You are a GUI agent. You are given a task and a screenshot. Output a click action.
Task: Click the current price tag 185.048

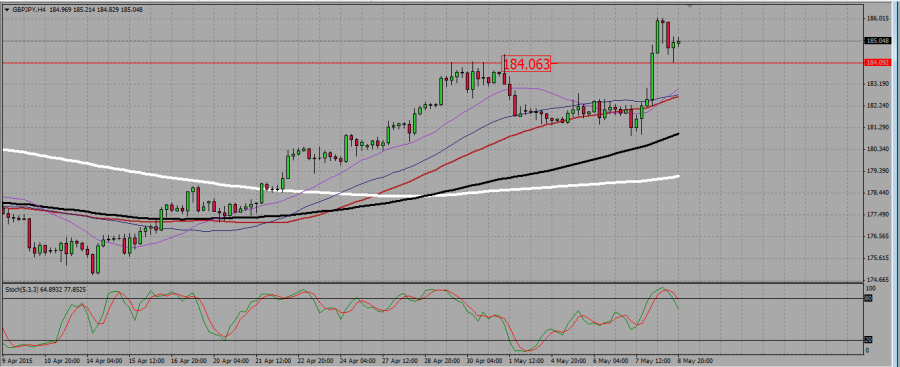(878, 41)
